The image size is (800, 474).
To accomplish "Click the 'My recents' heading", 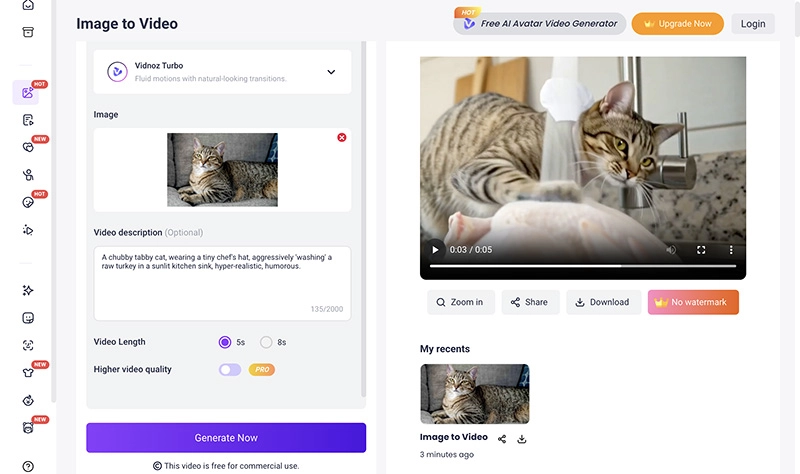I will click(x=445, y=349).
